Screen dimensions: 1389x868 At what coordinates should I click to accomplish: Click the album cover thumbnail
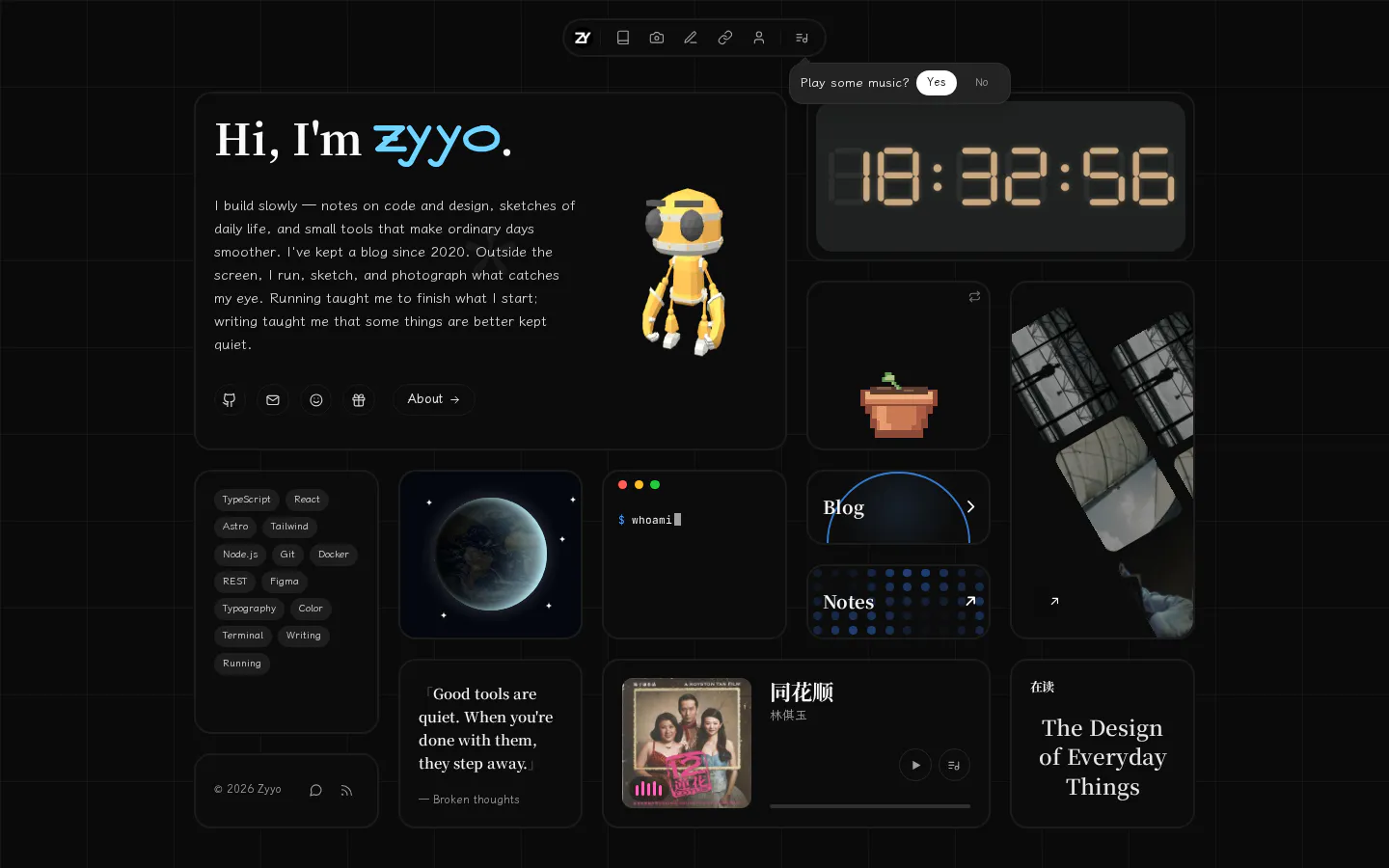coord(687,743)
